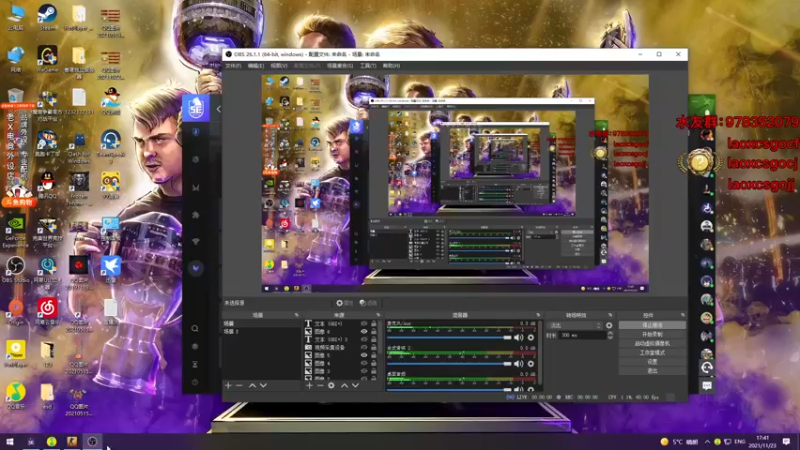Open first mixer channel gear settings
The width and height of the screenshot is (800, 450).
[531, 337]
